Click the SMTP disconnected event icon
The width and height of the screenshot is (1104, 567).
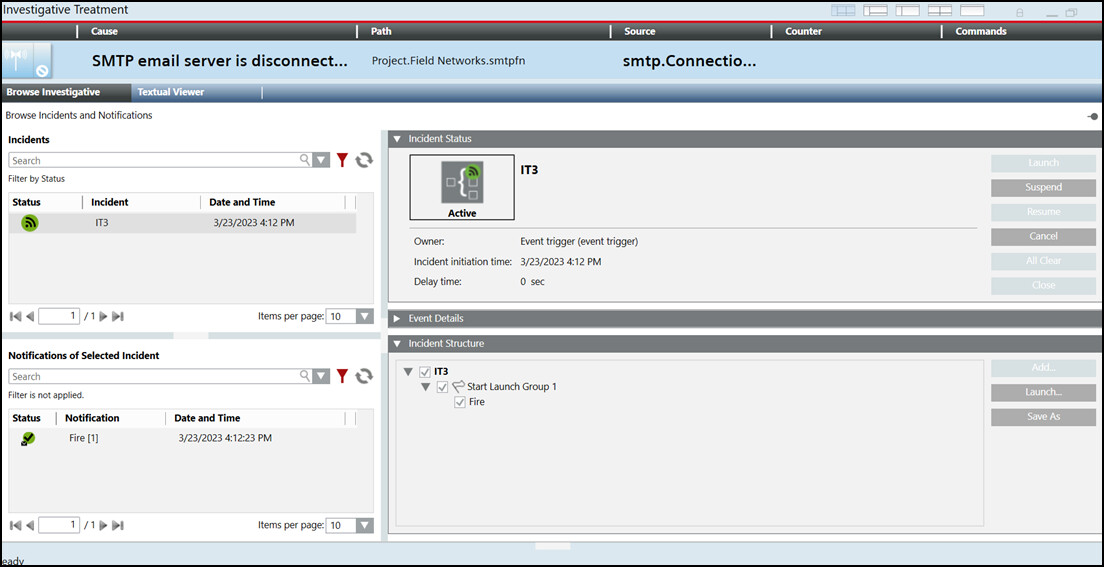click(27, 61)
